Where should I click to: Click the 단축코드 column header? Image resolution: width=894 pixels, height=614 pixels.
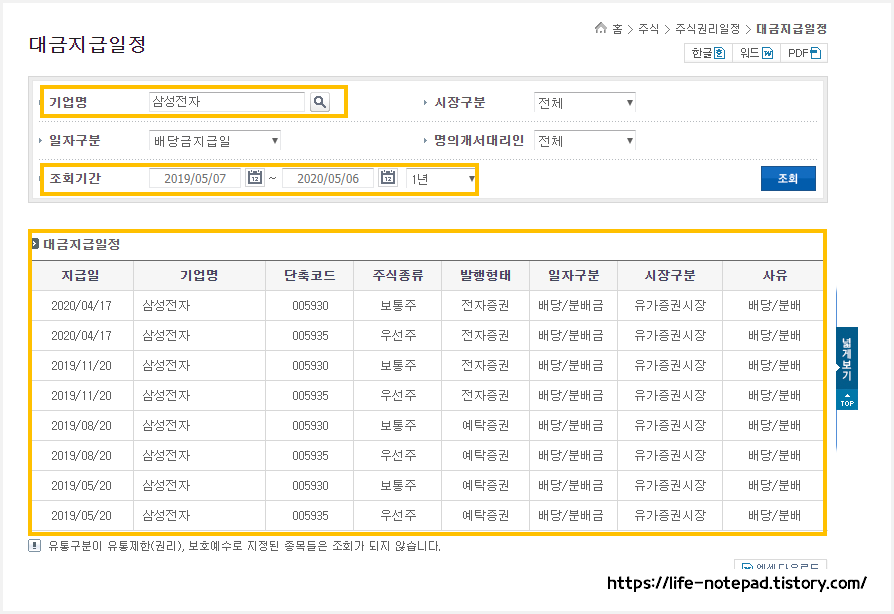(310, 276)
